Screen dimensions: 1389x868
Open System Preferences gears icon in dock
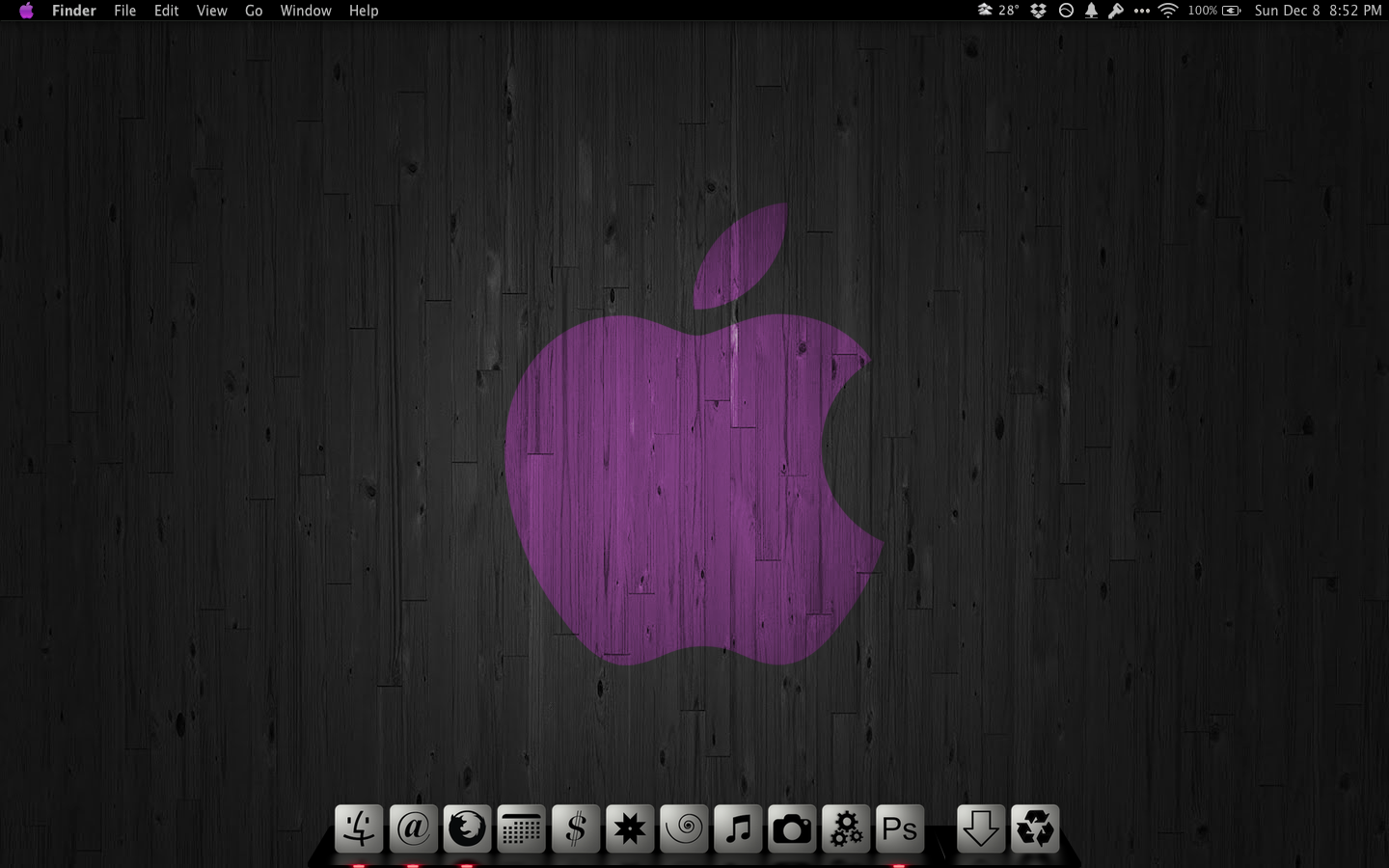point(846,828)
